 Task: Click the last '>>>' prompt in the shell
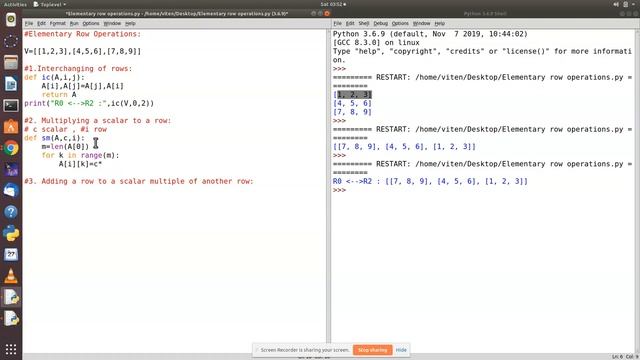click(339, 190)
